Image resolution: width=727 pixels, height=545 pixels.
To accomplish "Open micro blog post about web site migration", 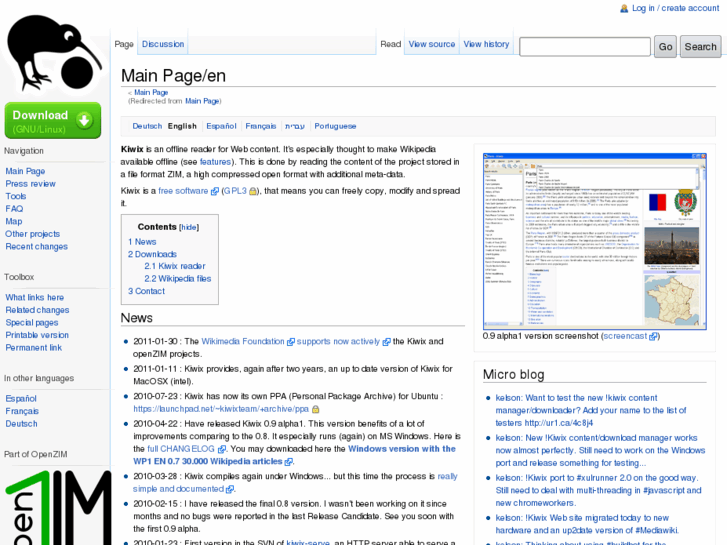I will click(x=587, y=524).
